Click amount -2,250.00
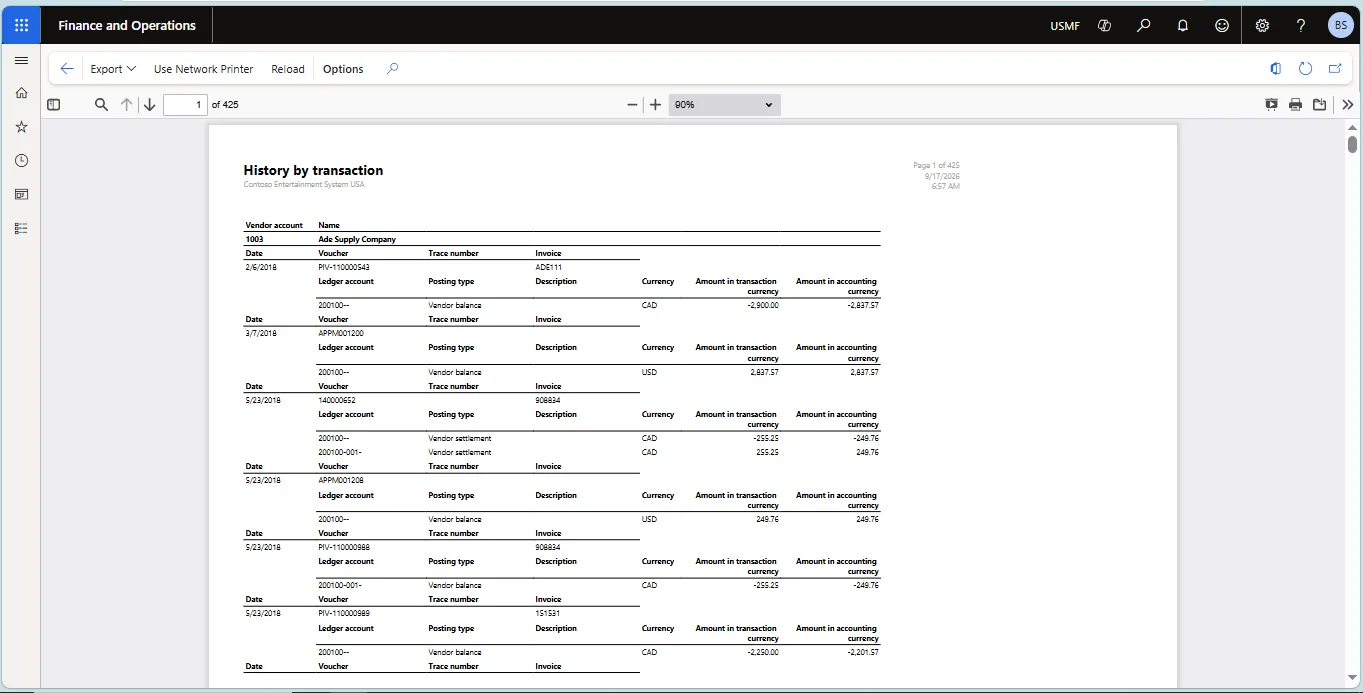 [762, 652]
